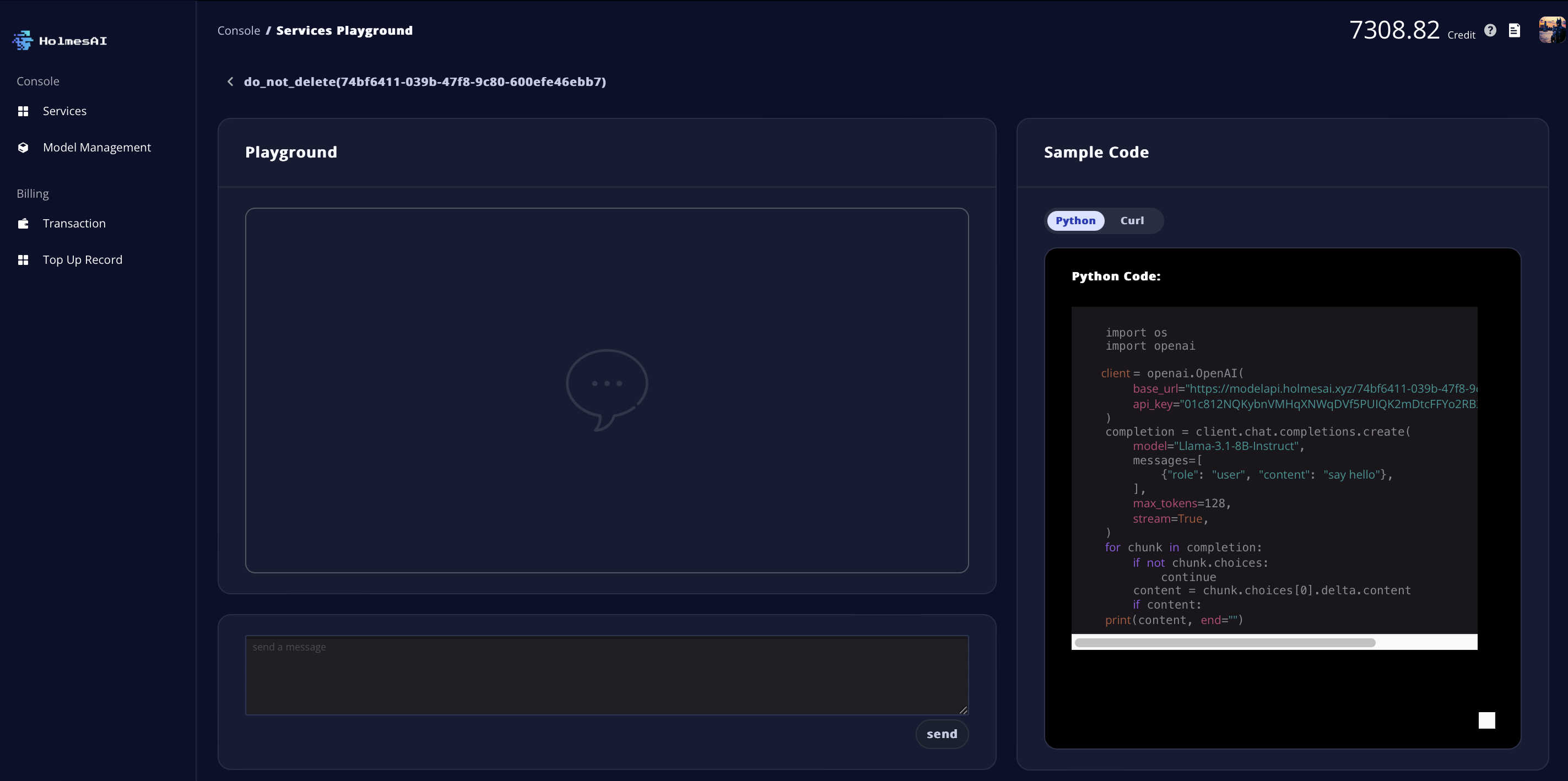The width and height of the screenshot is (1568, 781).
Task: Click the Transaction wallet icon
Action: [23, 224]
